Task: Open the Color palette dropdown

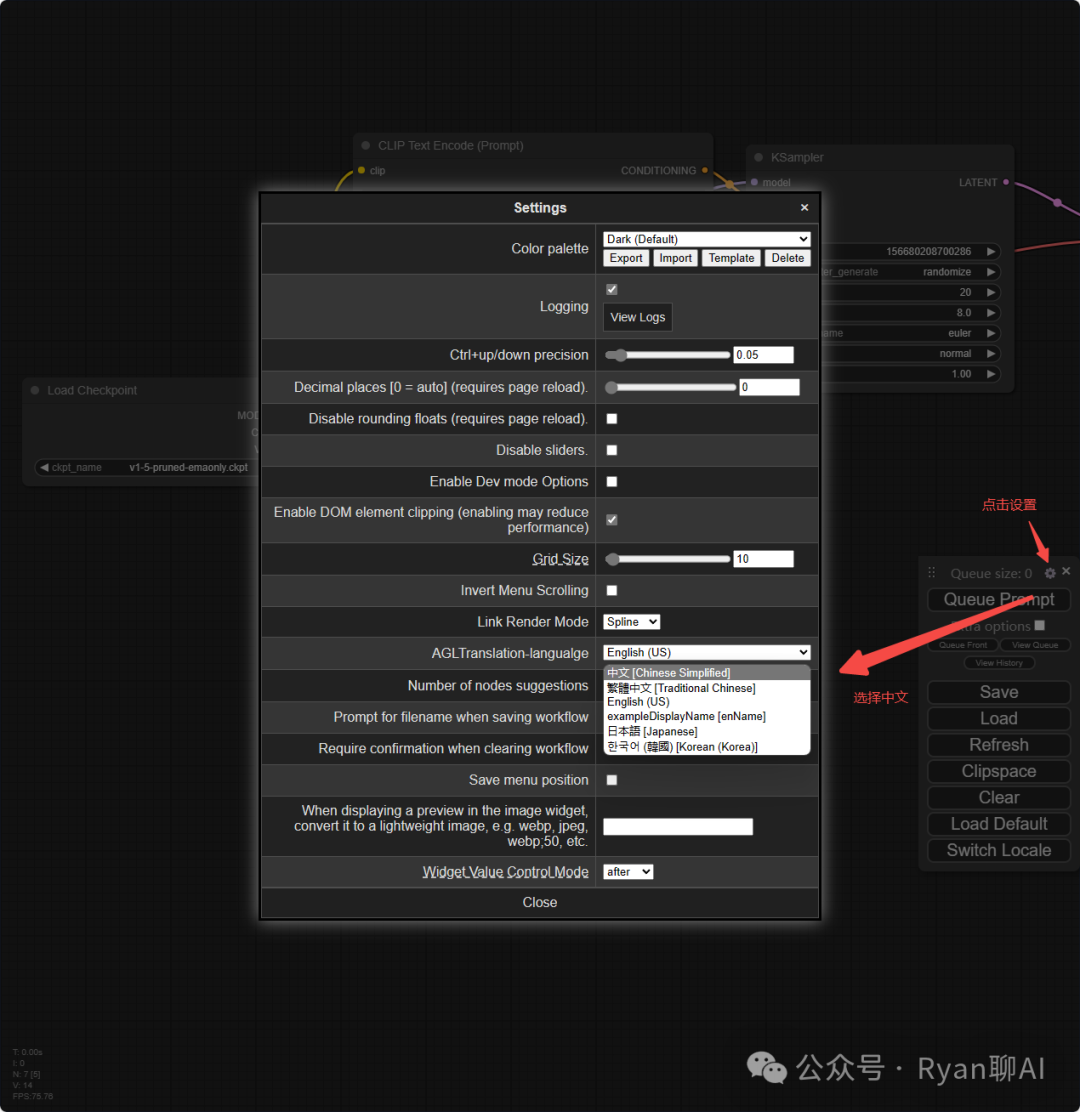Action: pyautogui.click(x=707, y=239)
